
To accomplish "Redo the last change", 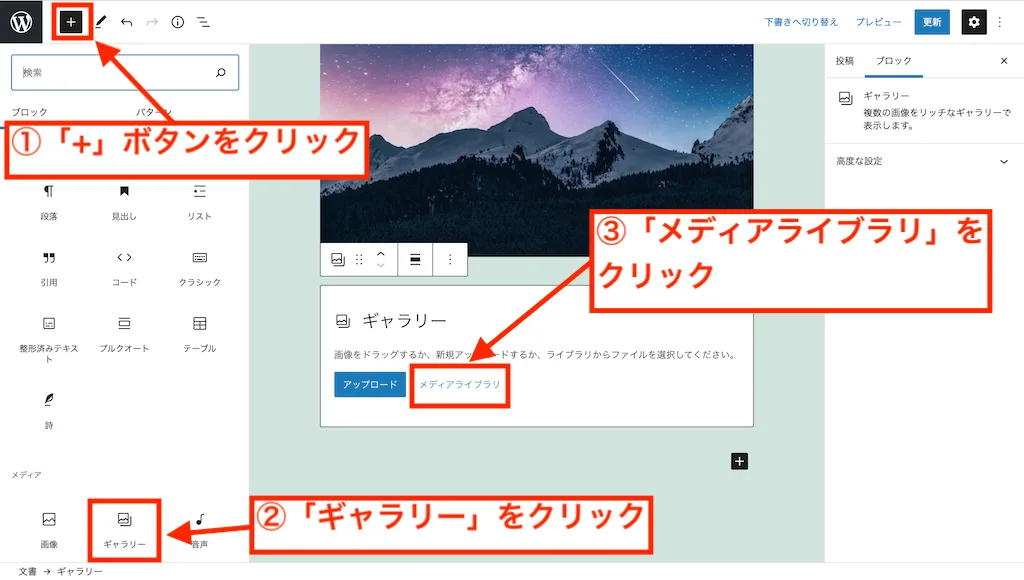I will 152,22.
